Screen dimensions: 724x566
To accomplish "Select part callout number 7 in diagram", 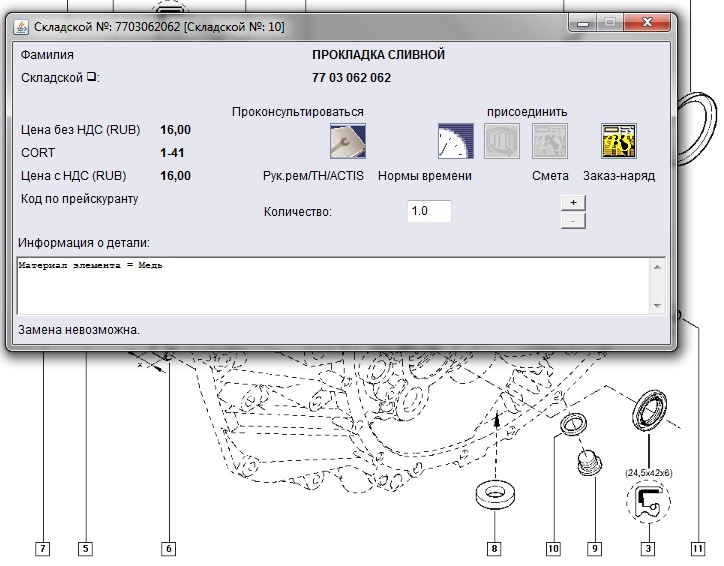I will 43,548.
